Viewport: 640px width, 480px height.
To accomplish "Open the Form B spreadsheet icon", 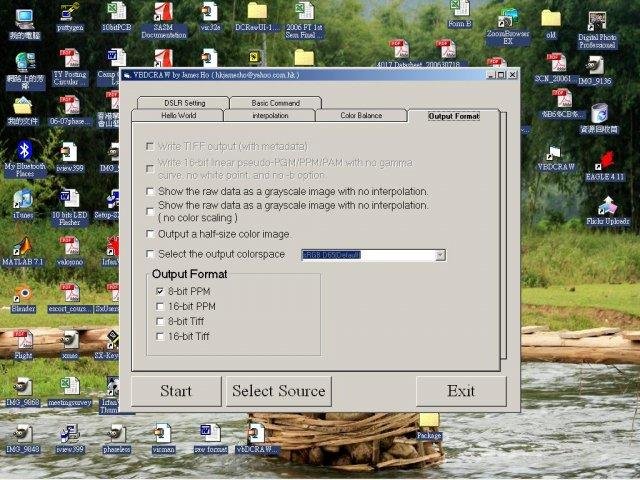I will [x=460, y=15].
